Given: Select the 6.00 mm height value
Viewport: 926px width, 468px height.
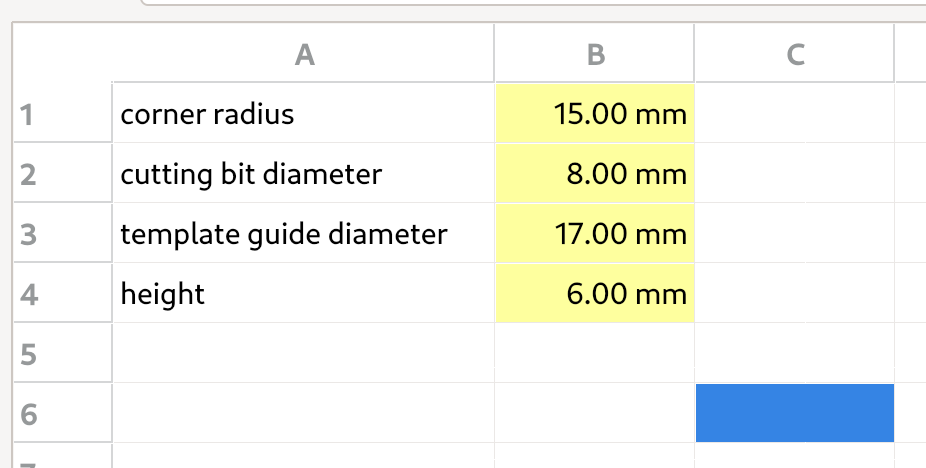Looking at the screenshot, I should (x=595, y=294).
